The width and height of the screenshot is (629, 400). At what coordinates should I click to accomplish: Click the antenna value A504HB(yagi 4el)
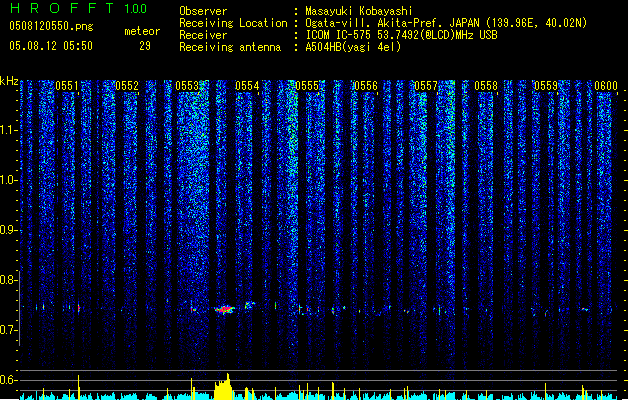point(353,47)
